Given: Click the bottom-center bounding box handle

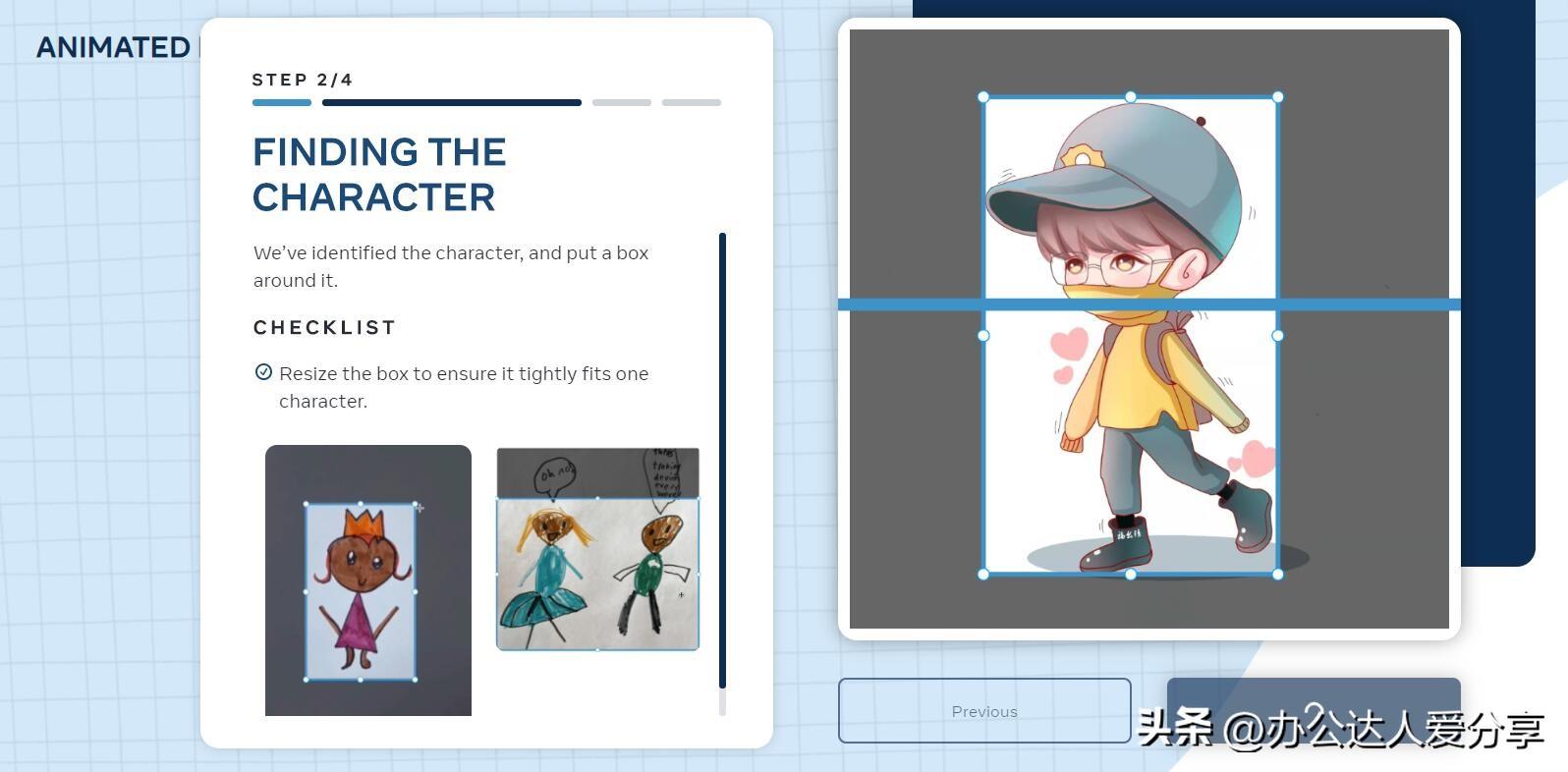Looking at the screenshot, I should (1131, 575).
